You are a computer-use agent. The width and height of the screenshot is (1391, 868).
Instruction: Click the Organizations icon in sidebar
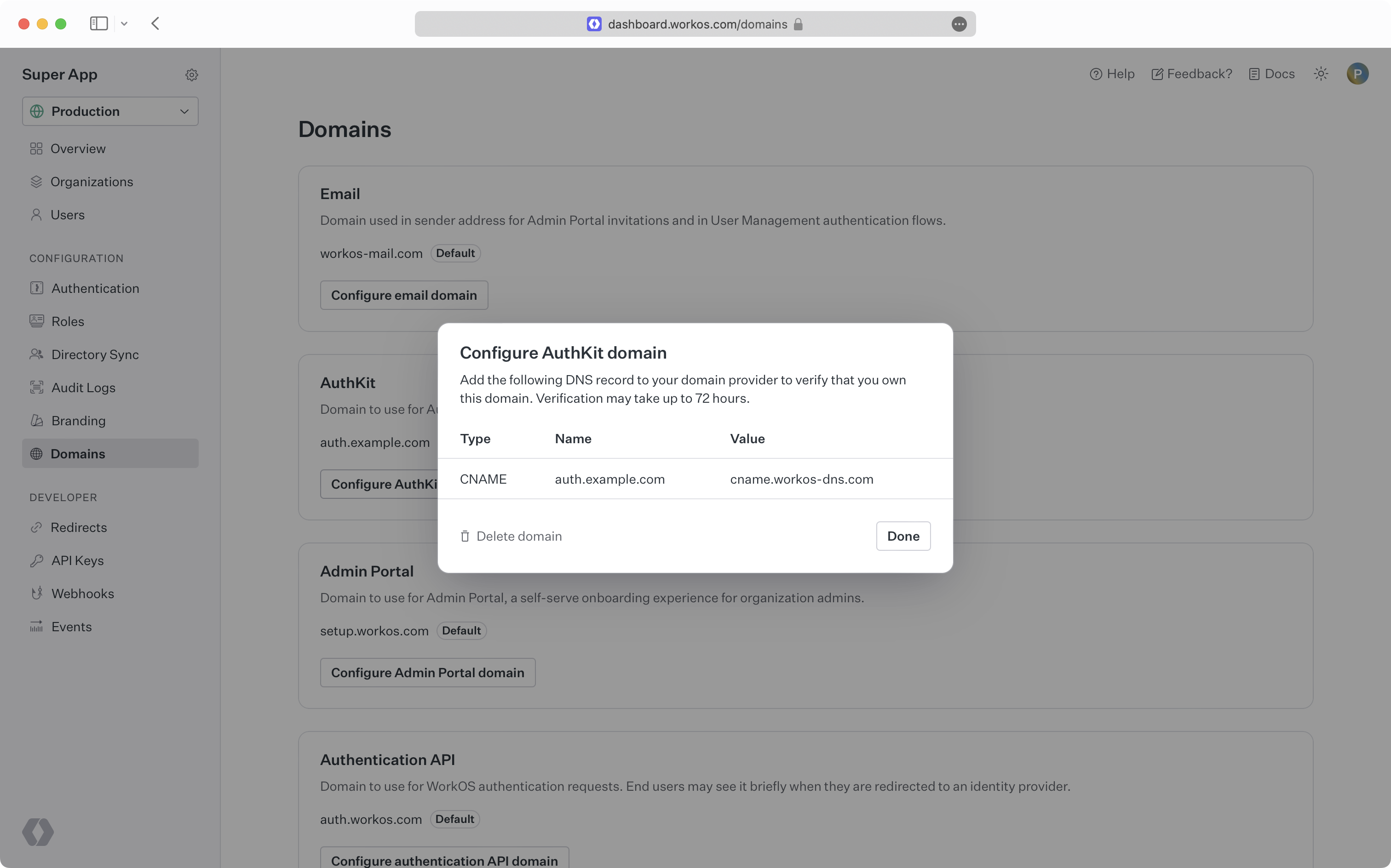pyautogui.click(x=36, y=181)
